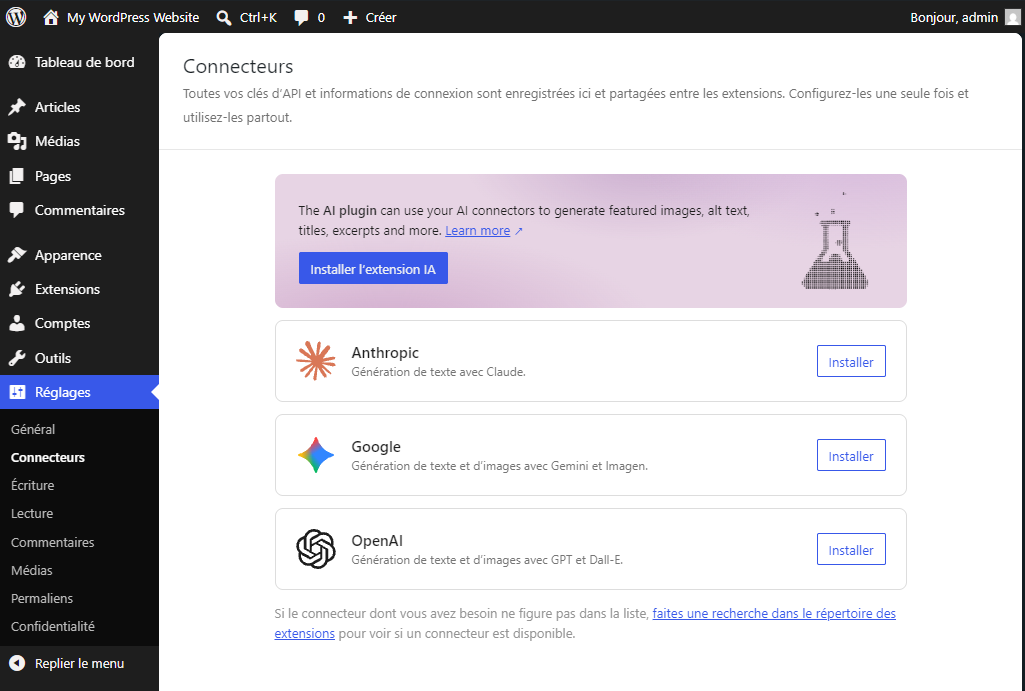
Task: Install the Google connector
Action: coord(851,455)
